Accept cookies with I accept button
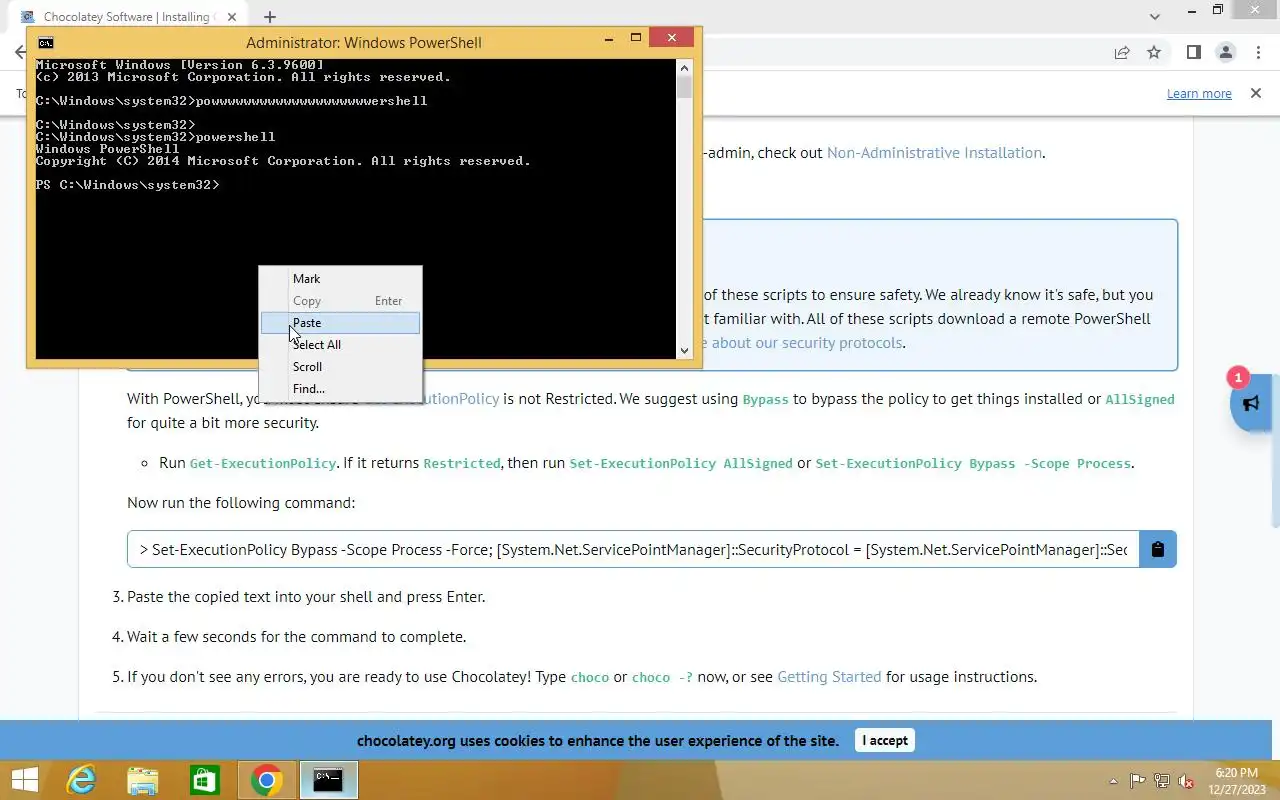 coord(885,740)
